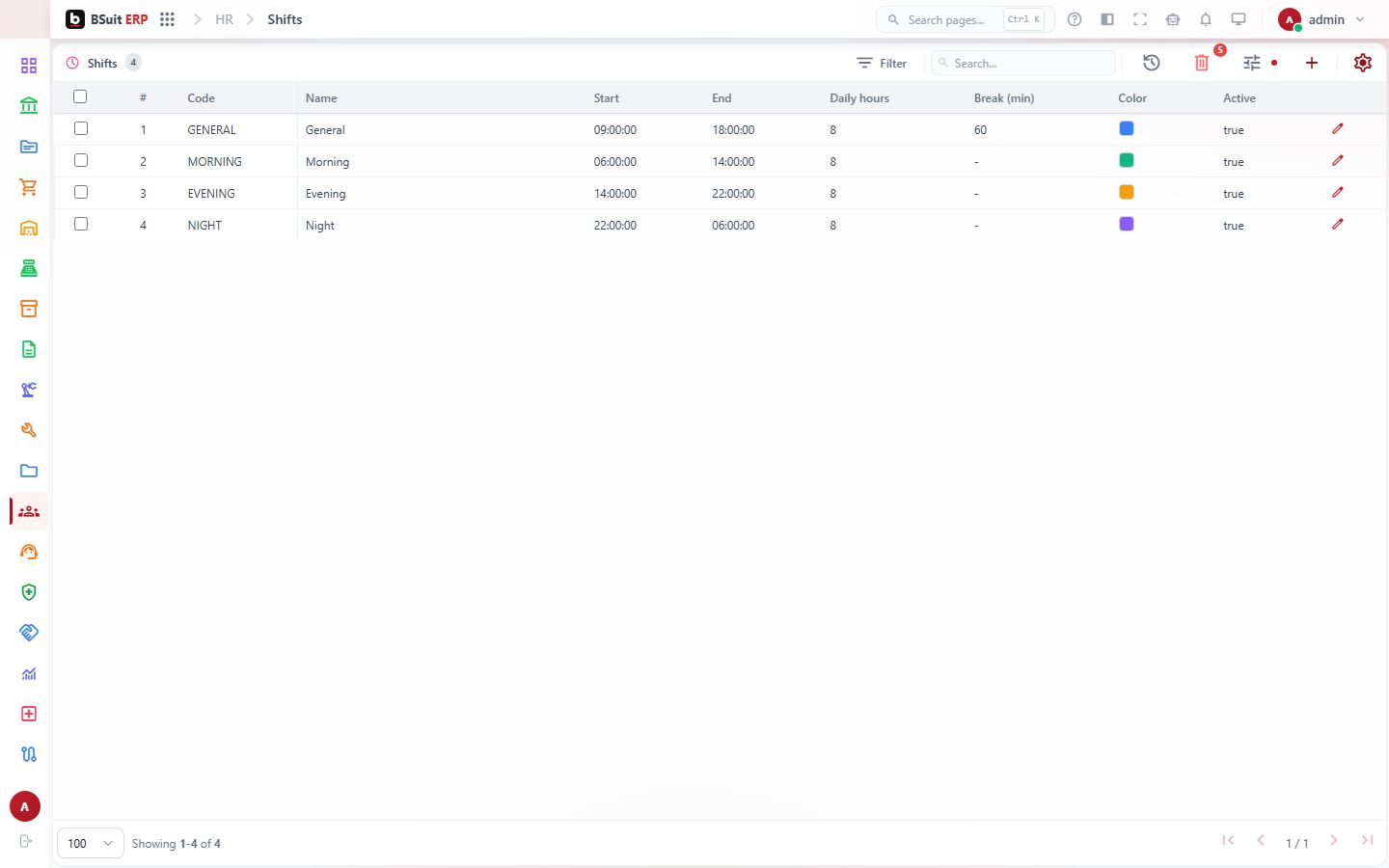Screen dimensions: 1389x868
Task: Sort by the Code column header
Action: point(201,97)
